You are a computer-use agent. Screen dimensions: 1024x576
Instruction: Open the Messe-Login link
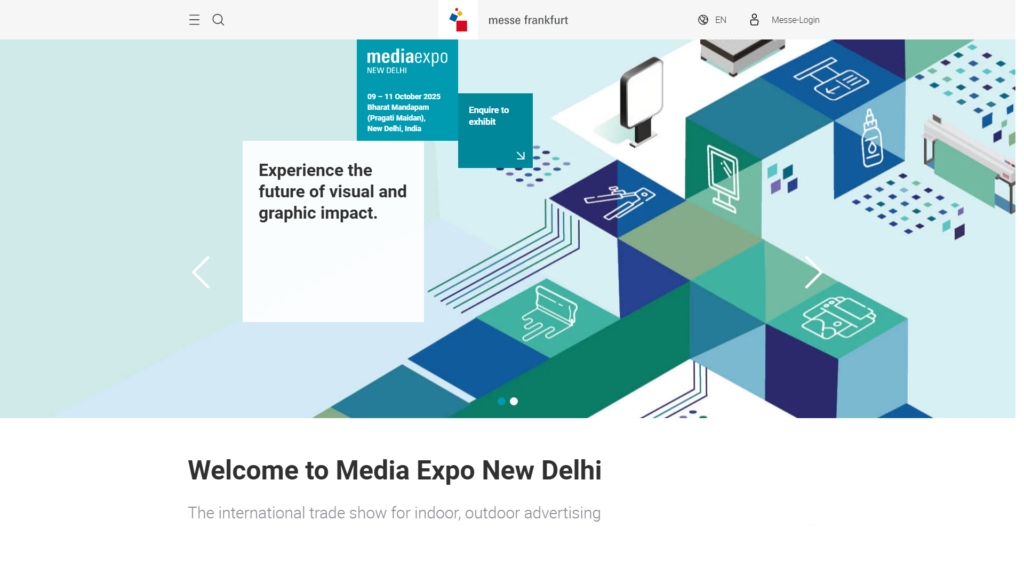coord(795,20)
